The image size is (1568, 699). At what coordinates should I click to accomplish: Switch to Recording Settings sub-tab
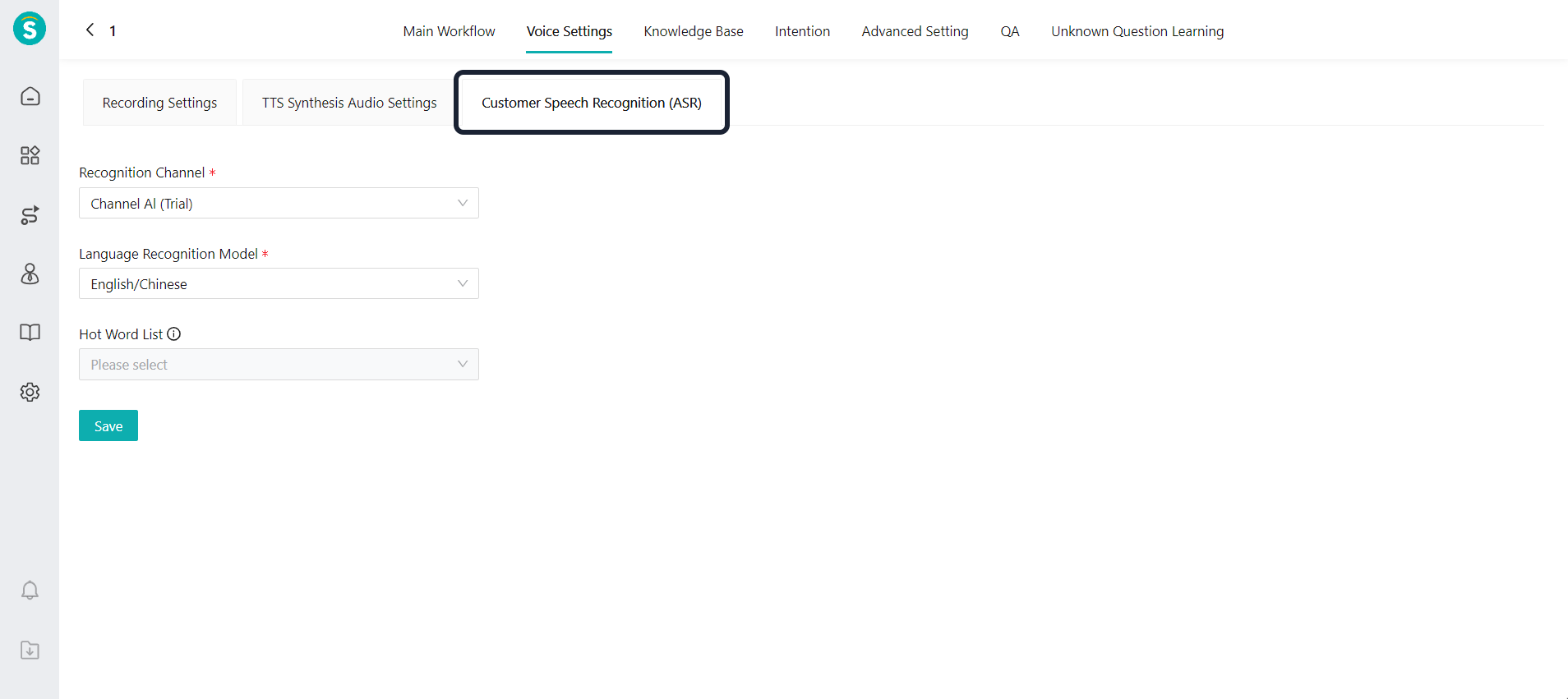pos(160,102)
